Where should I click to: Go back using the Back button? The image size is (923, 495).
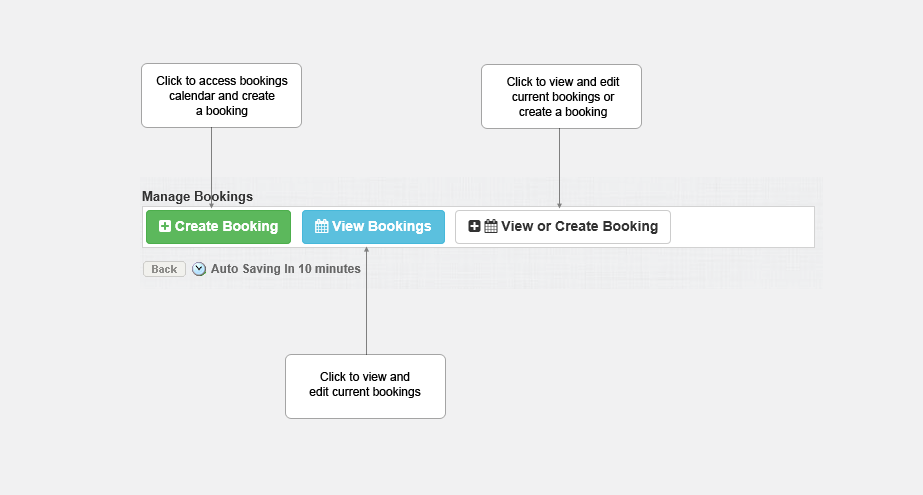point(164,269)
